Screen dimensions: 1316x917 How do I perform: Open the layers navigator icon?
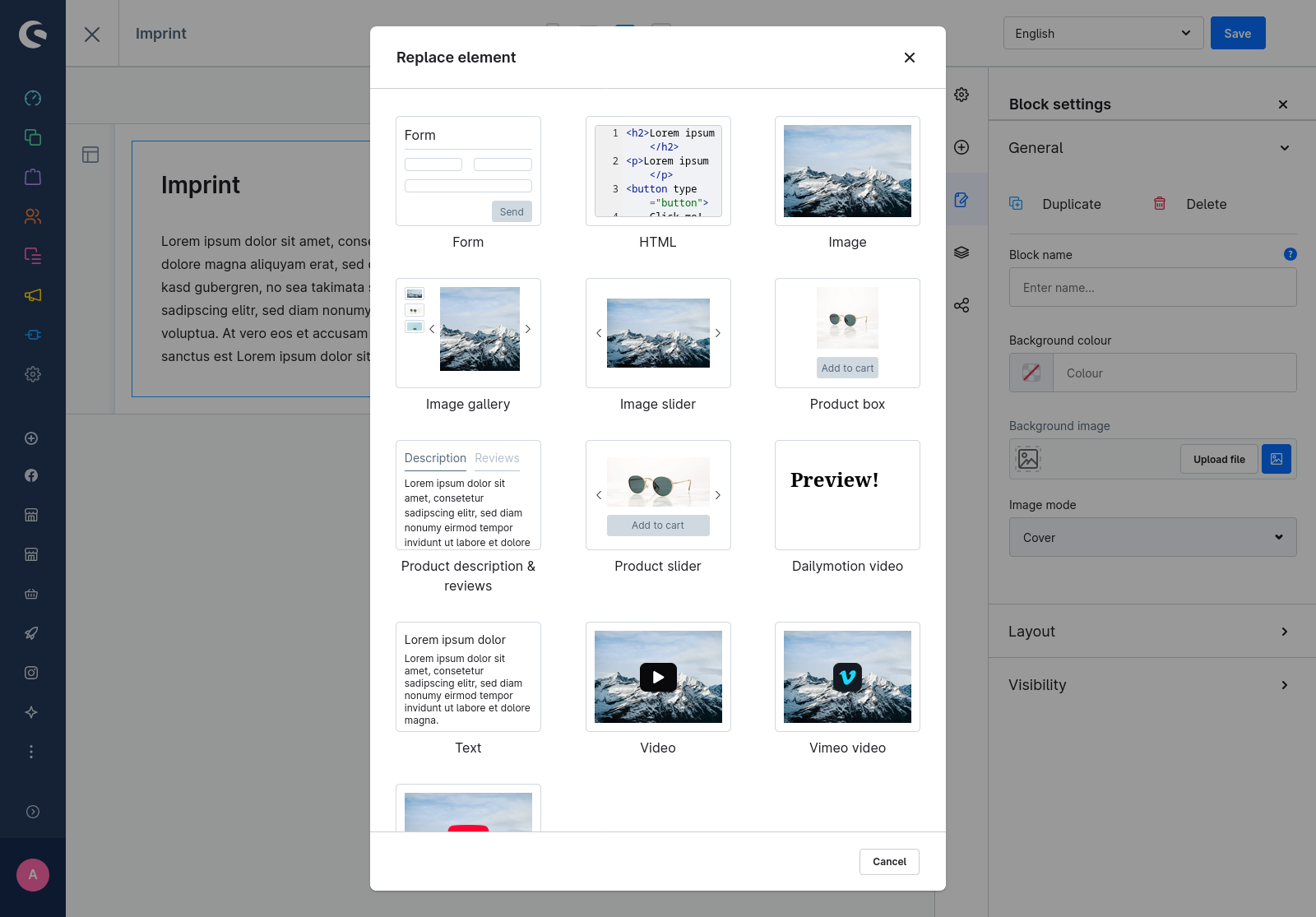click(x=962, y=252)
